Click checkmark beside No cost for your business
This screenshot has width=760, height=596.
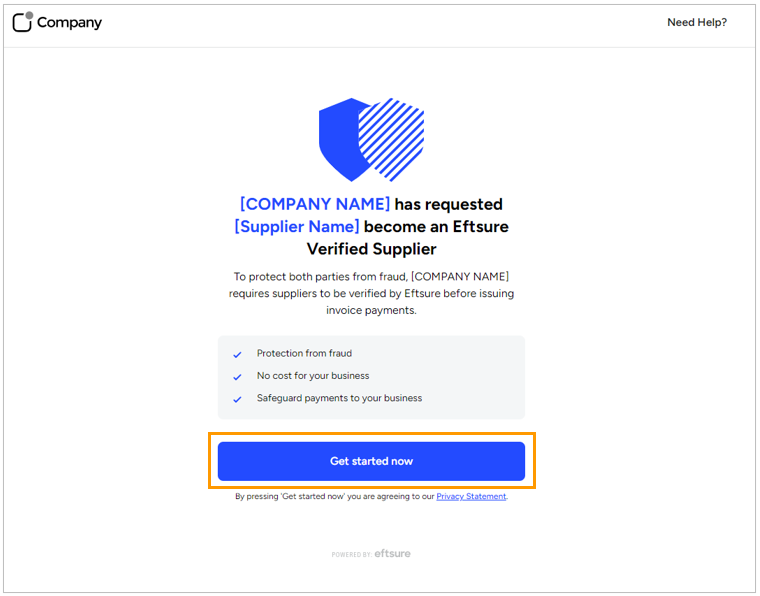[237, 377]
